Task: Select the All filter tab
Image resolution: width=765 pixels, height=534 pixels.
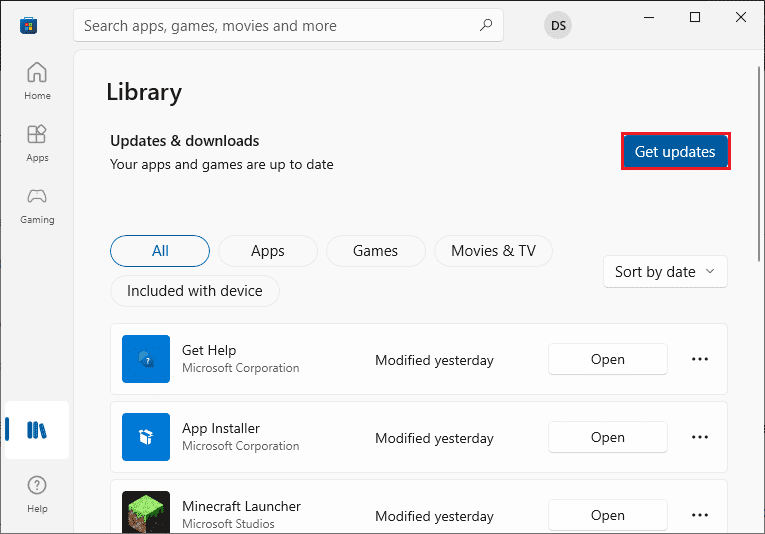Action: click(x=160, y=251)
